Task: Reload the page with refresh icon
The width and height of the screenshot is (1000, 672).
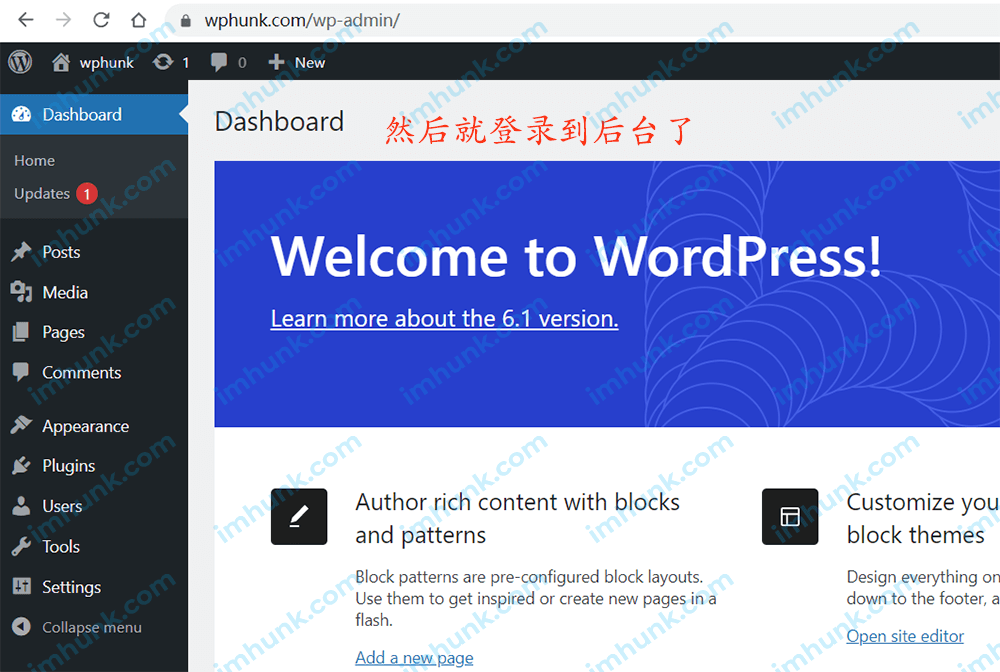Action: (101, 20)
